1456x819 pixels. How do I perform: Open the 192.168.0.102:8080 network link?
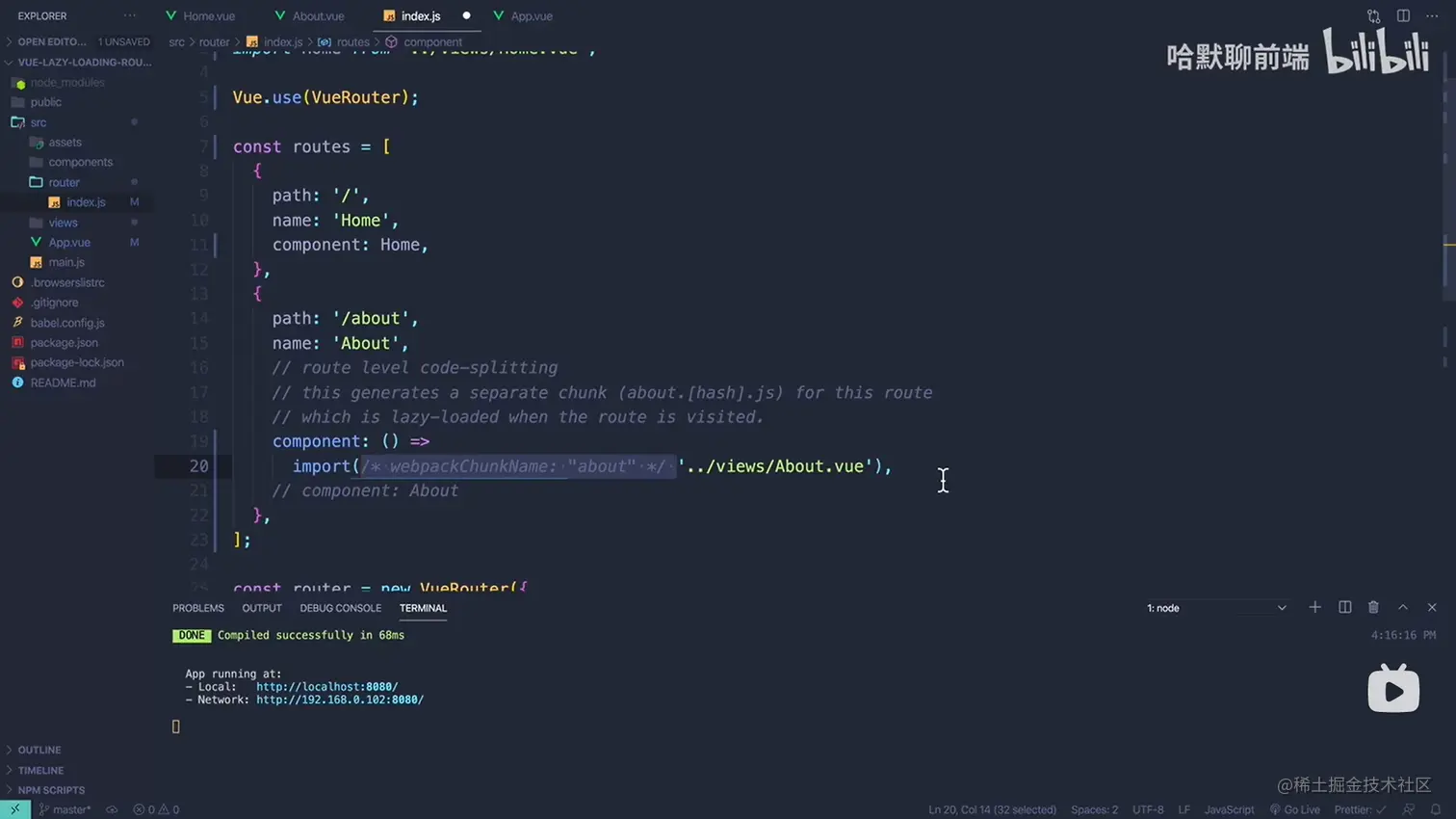[x=340, y=700]
